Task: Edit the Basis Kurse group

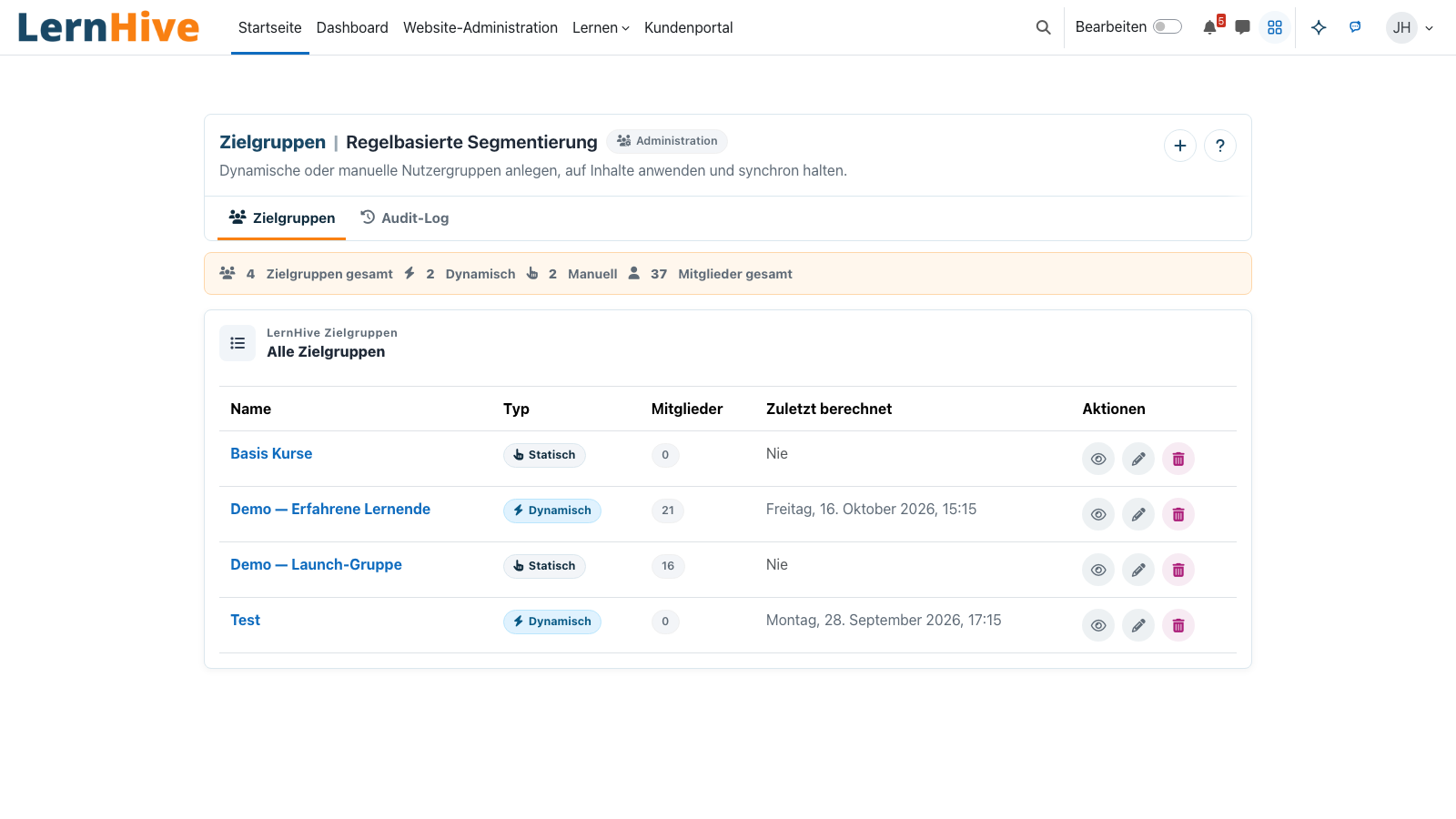Action: (1138, 459)
